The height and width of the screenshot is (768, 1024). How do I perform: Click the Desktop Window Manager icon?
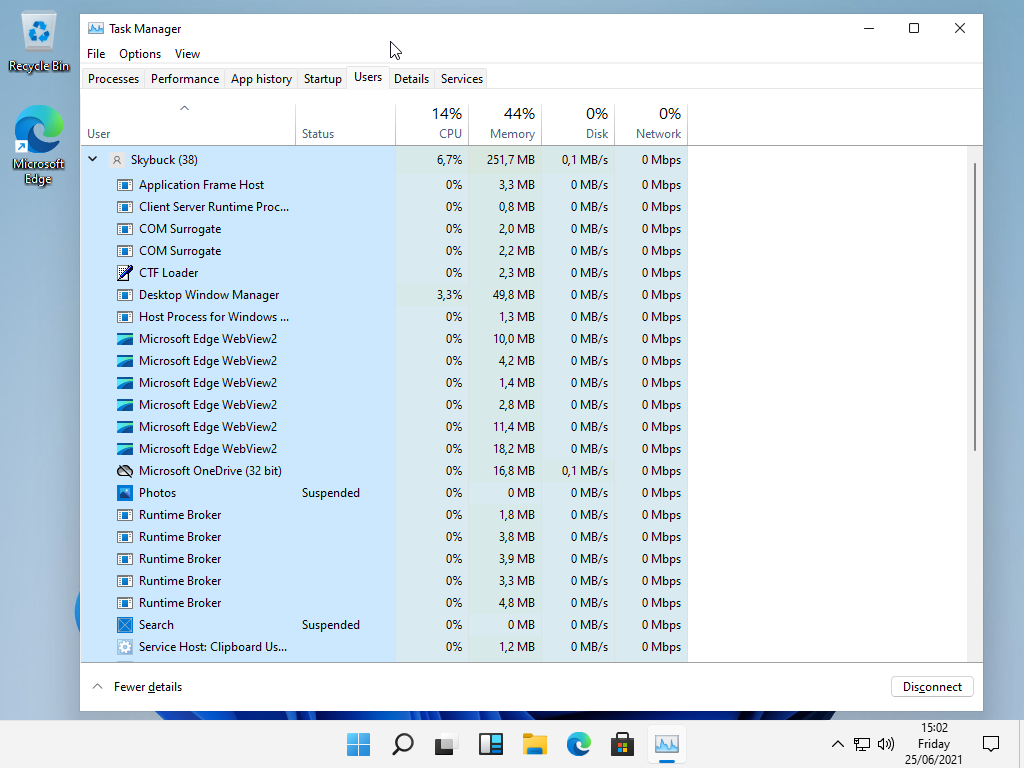pyautogui.click(x=125, y=295)
